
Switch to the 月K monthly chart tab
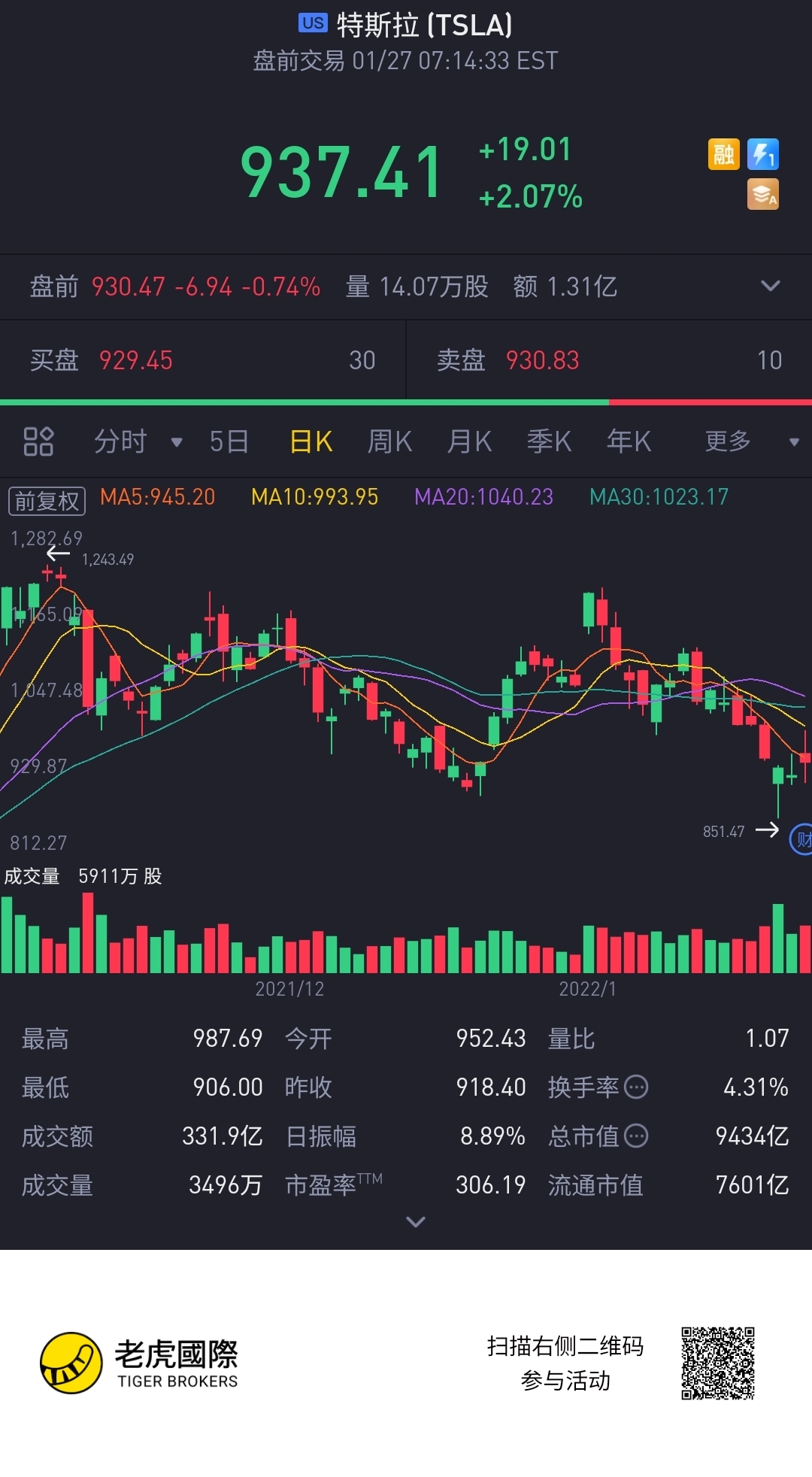pyautogui.click(x=469, y=441)
